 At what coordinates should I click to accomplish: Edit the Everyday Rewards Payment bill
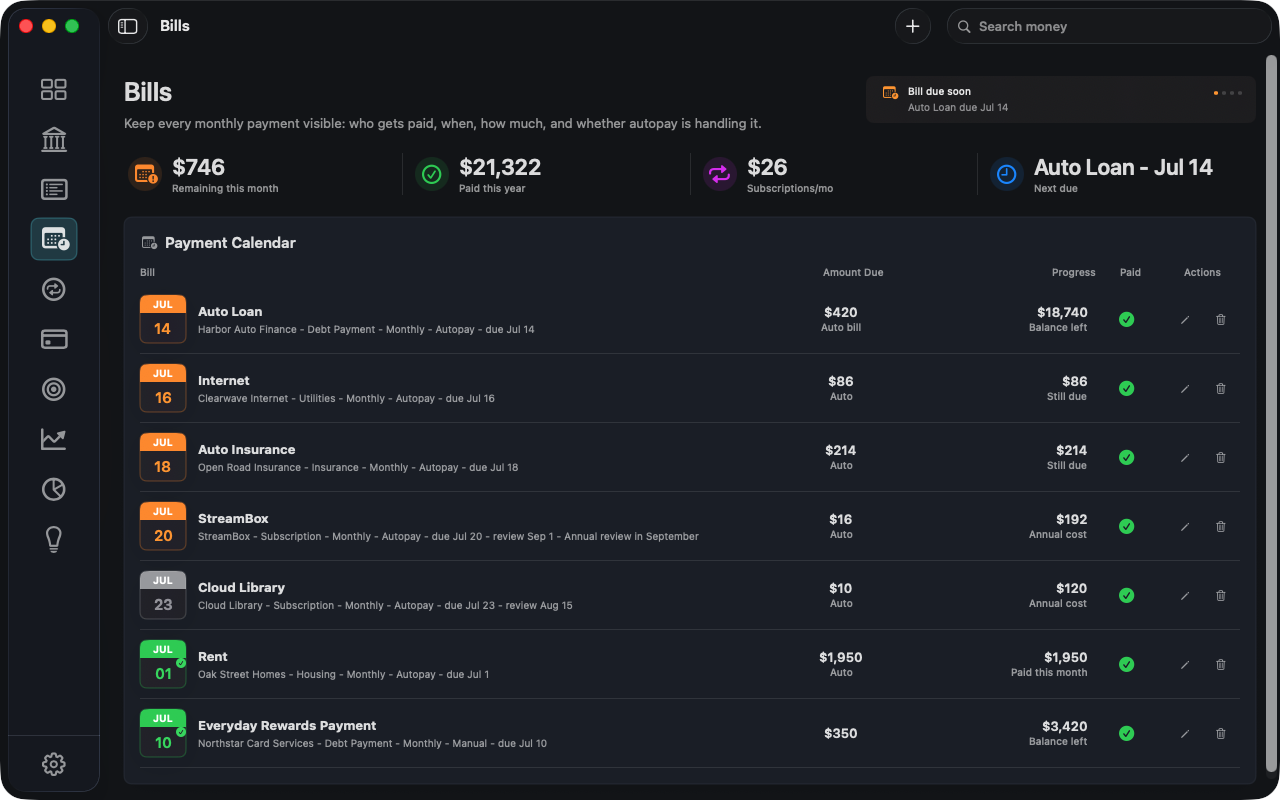(x=1185, y=734)
